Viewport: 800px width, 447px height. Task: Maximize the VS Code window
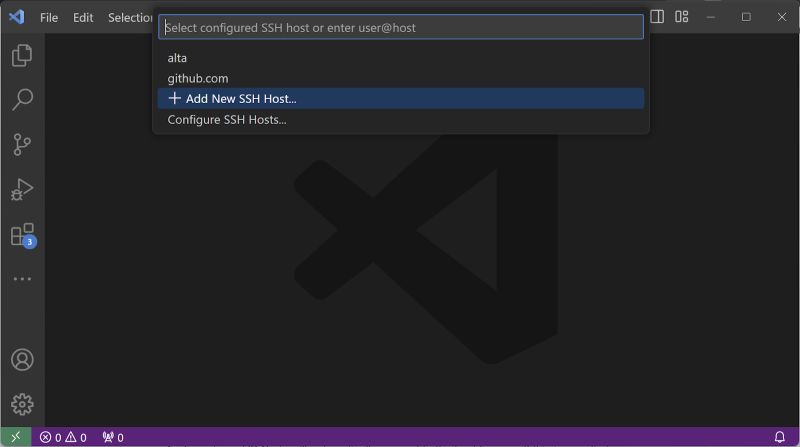point(746,17)
